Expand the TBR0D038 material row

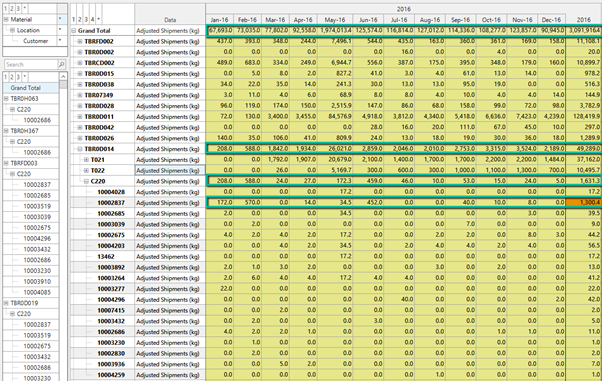[80, 84]
